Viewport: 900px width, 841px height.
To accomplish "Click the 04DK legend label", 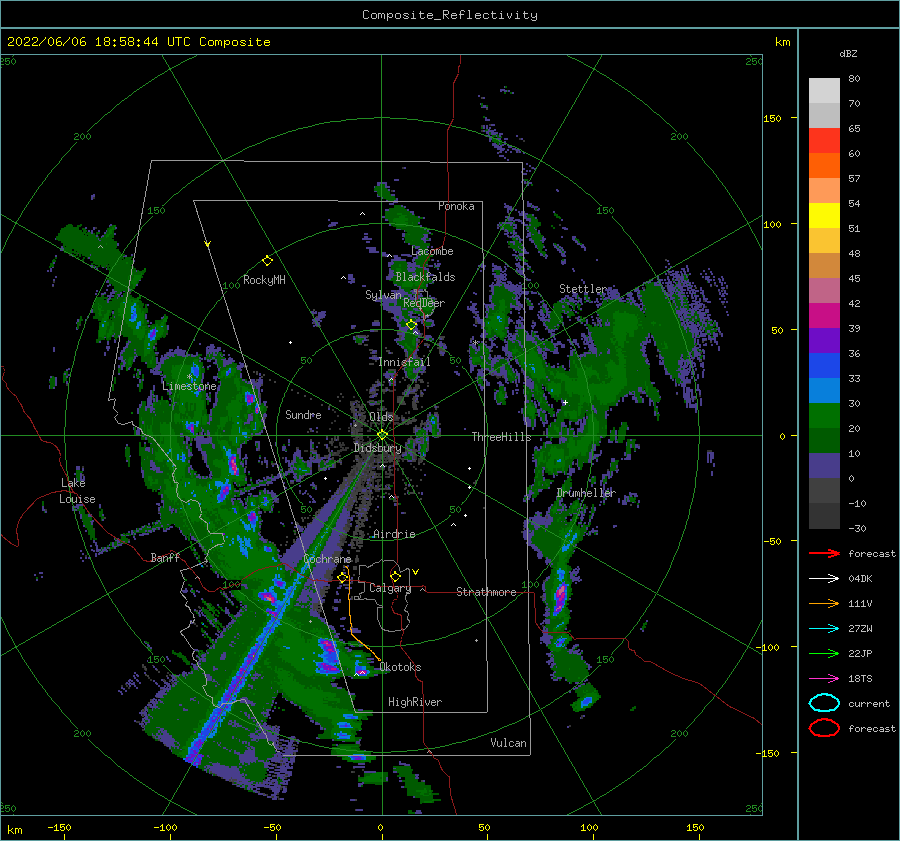I will pyautogui.click(x=860, y=578).
